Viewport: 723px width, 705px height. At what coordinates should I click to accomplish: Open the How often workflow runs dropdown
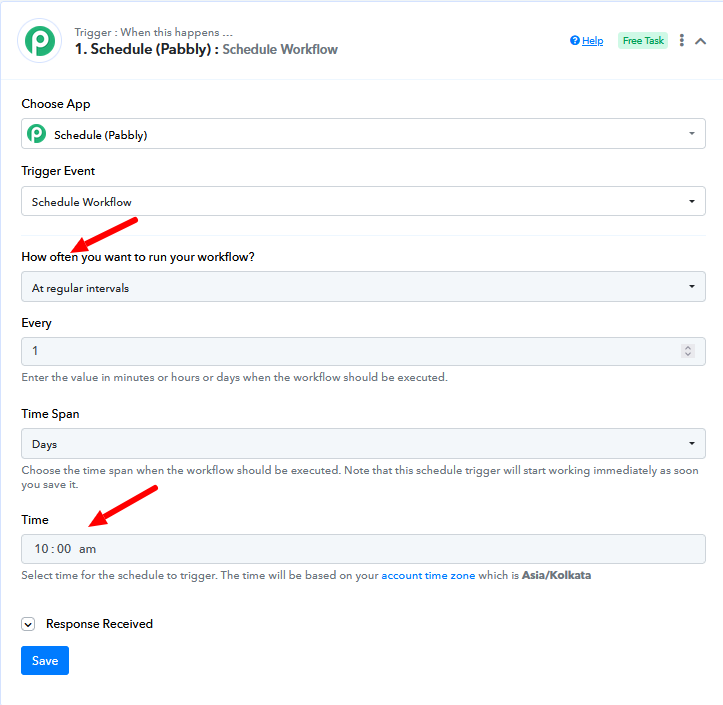(363, 287)
